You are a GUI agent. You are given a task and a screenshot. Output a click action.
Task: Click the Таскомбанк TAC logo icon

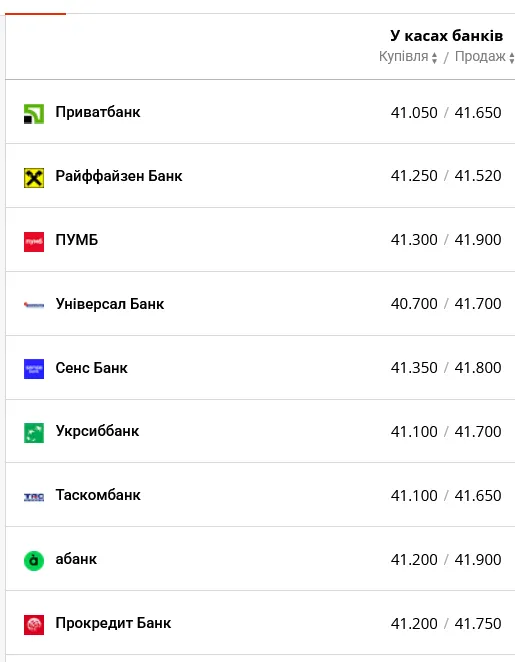[34, 497]
